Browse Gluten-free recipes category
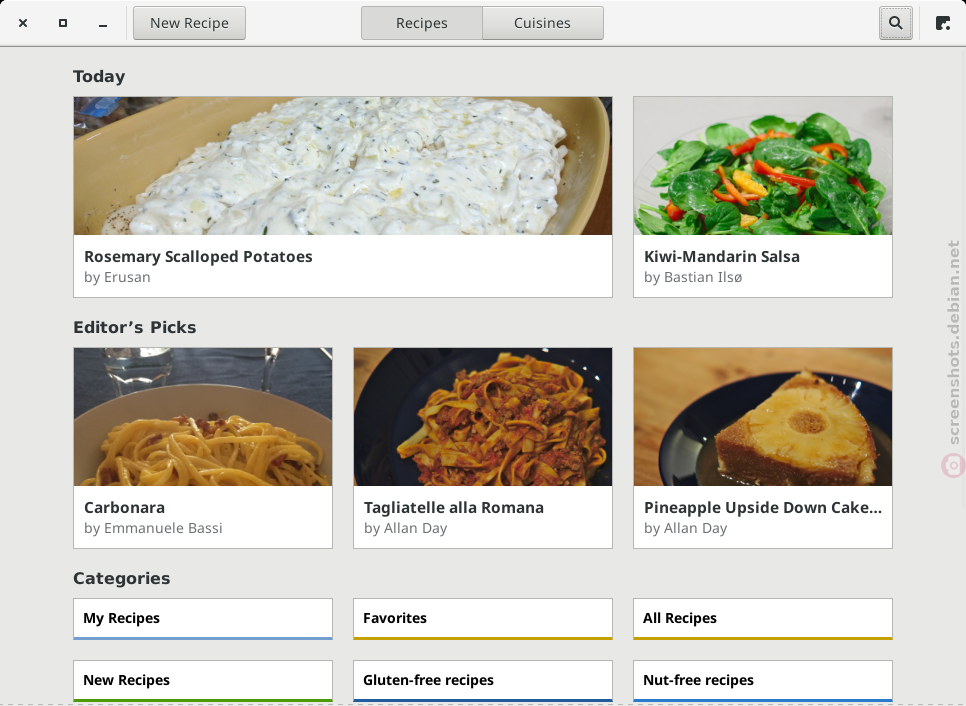 (483, 681)
